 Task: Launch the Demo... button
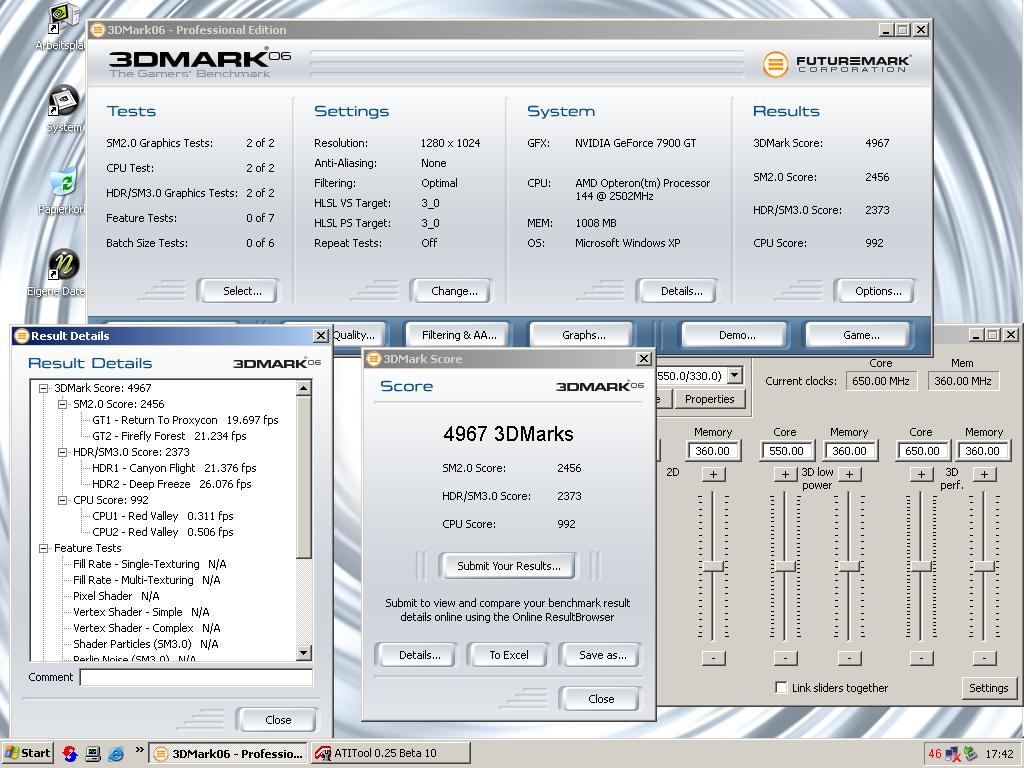tap(735, 335)
